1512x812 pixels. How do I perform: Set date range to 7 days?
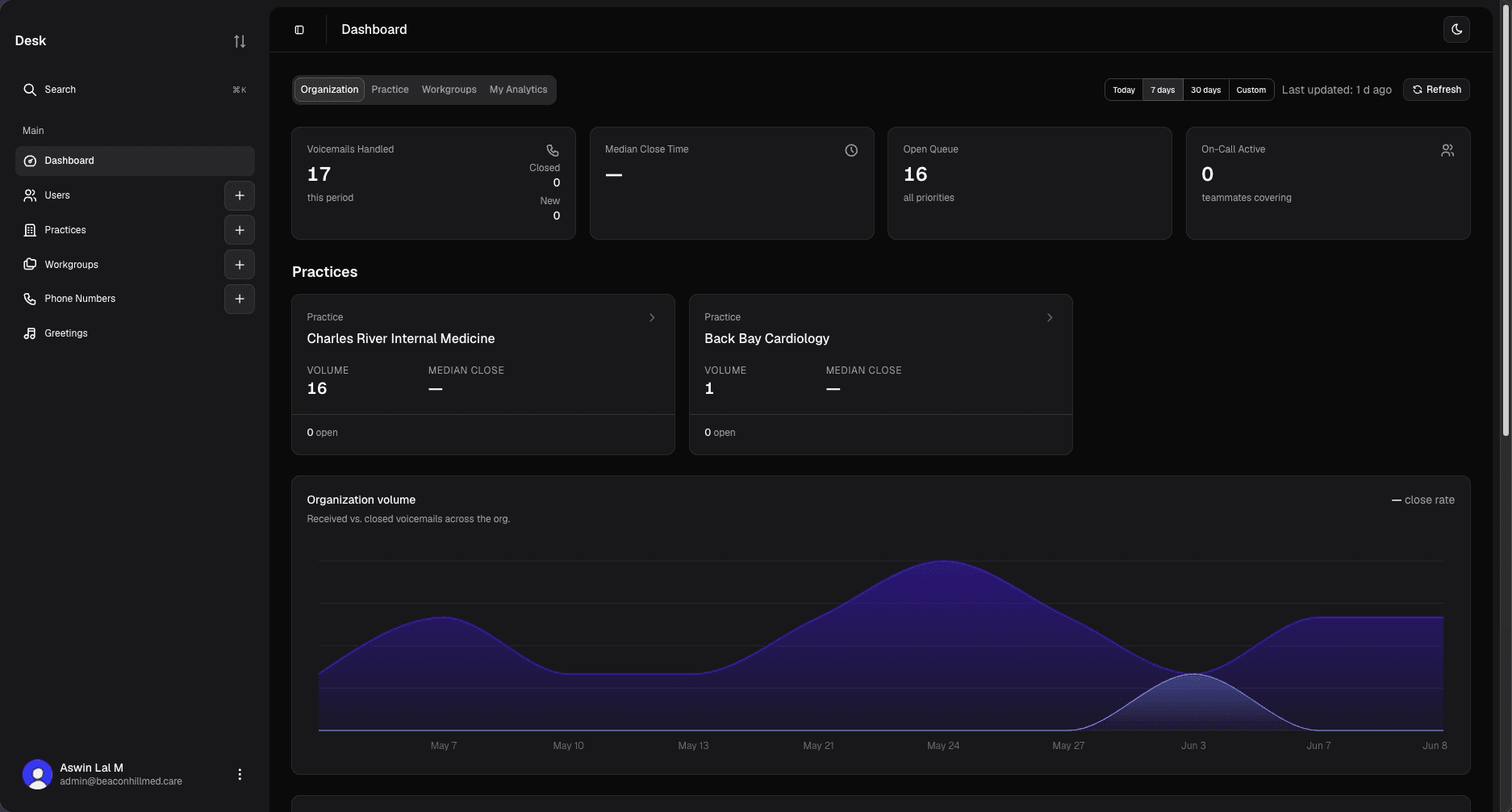coord(1163,90)
